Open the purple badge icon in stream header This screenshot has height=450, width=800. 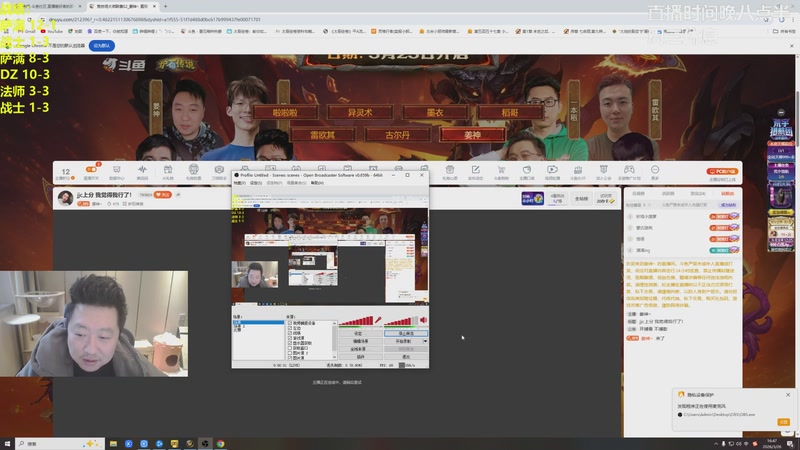532,198
